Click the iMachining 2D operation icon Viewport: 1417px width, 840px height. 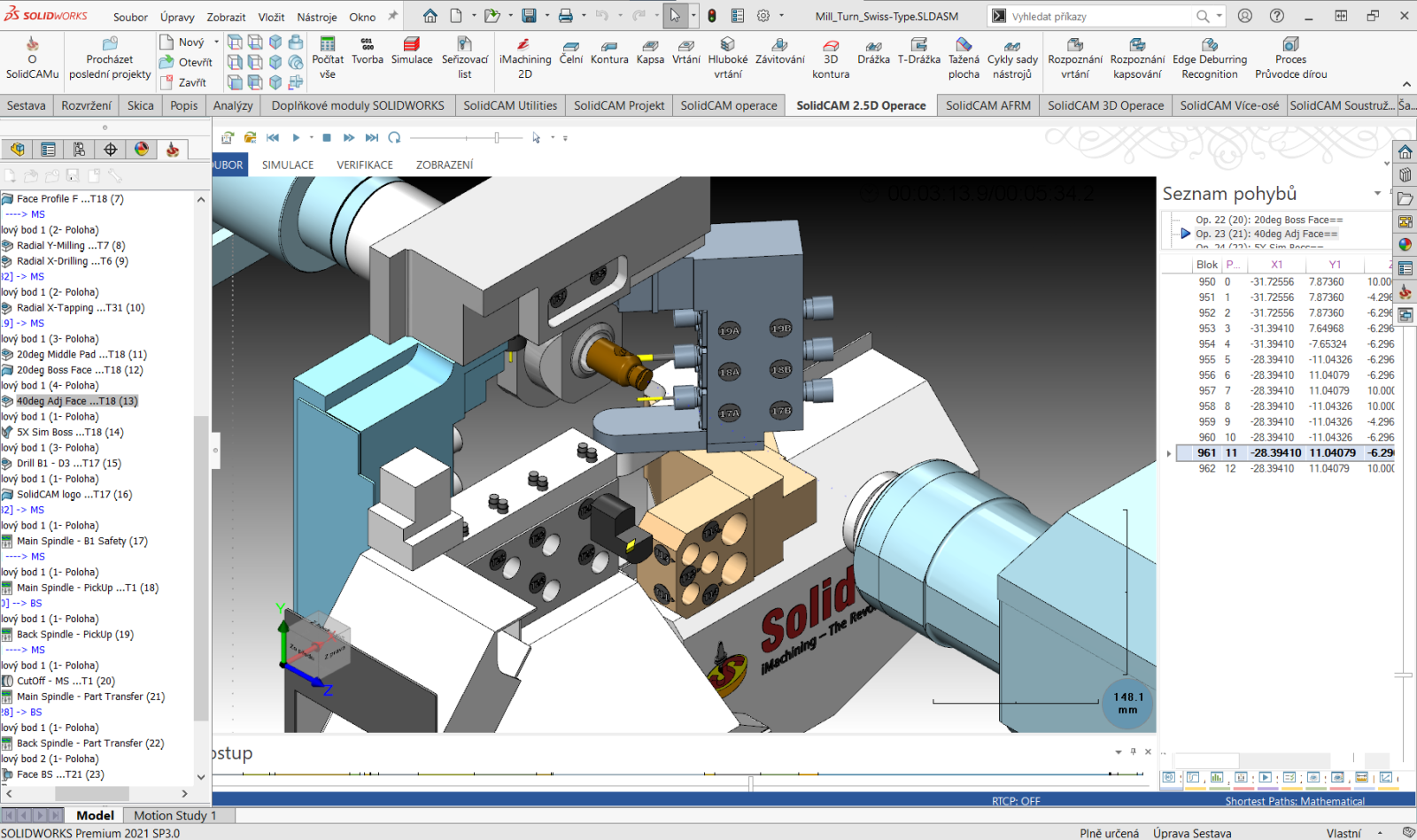tap(524, 58)
